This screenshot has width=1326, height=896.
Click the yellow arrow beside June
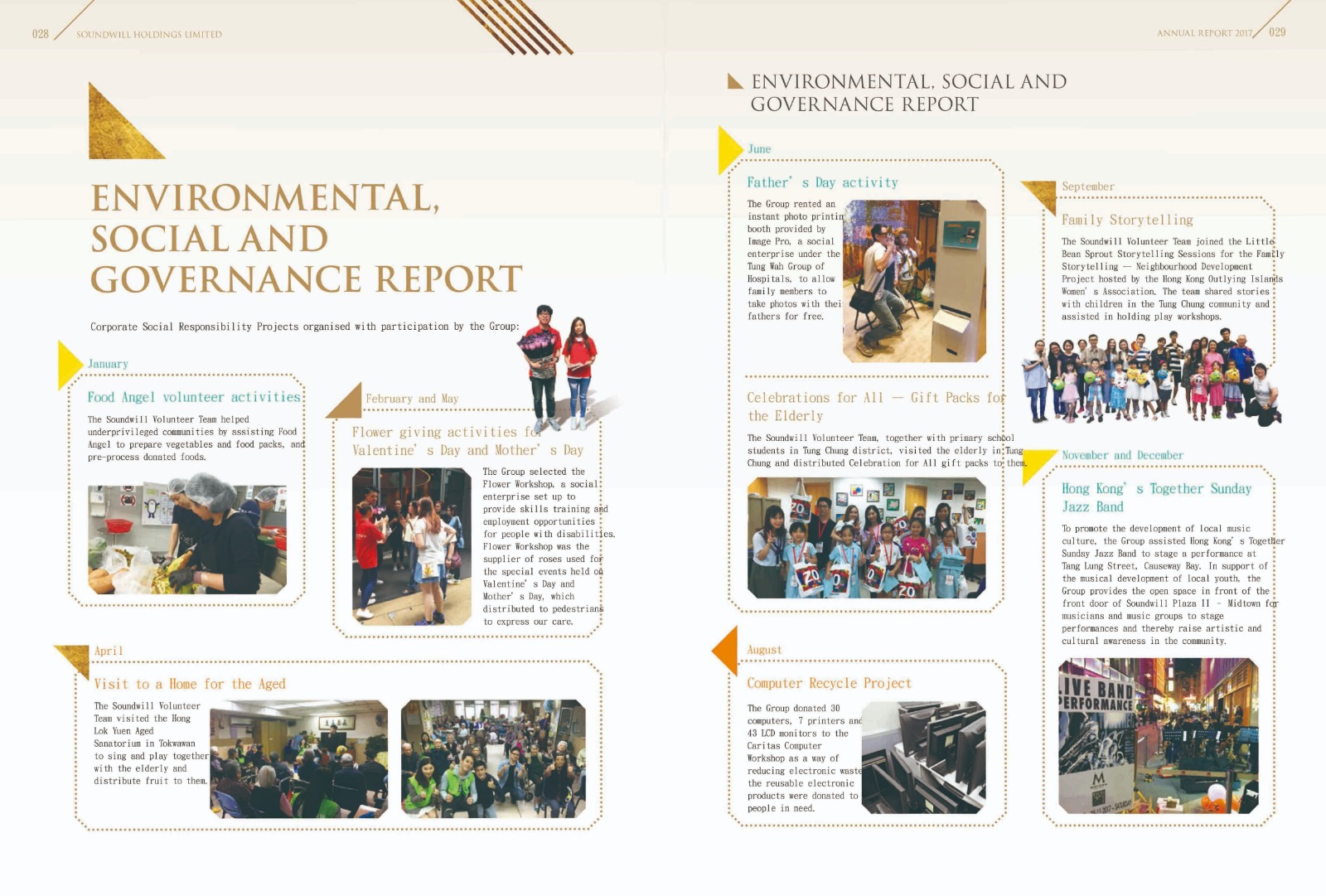click(x=730, y=150)
